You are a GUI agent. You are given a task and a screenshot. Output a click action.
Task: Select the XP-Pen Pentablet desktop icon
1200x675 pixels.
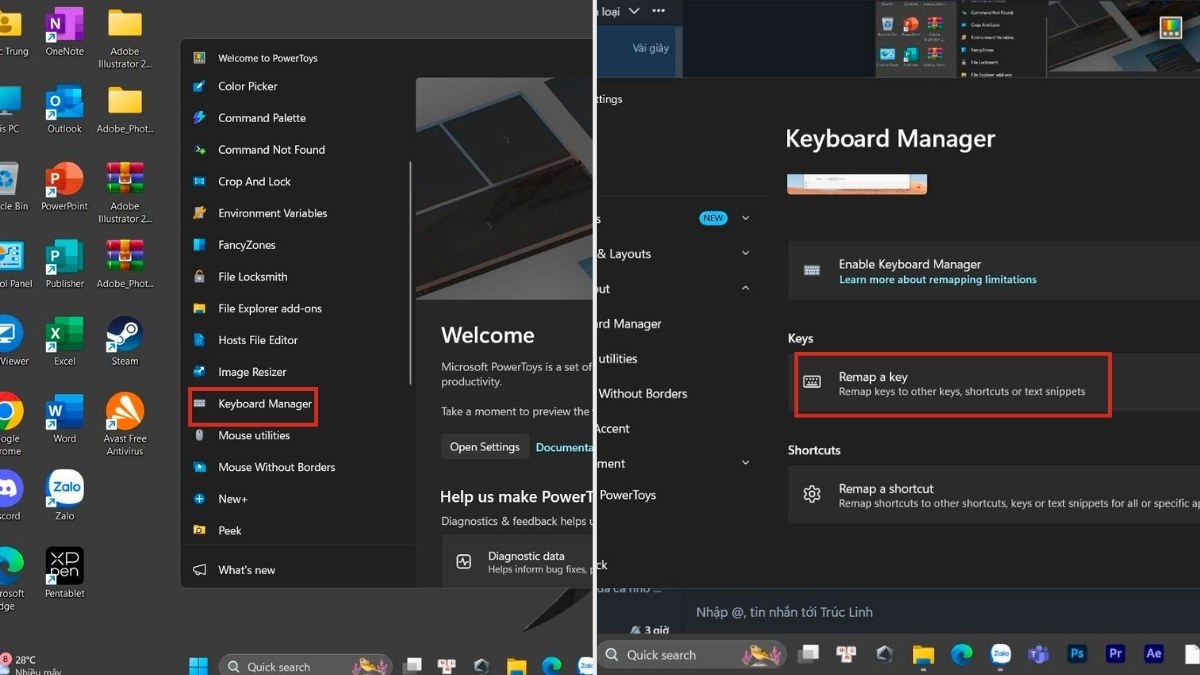65,574
